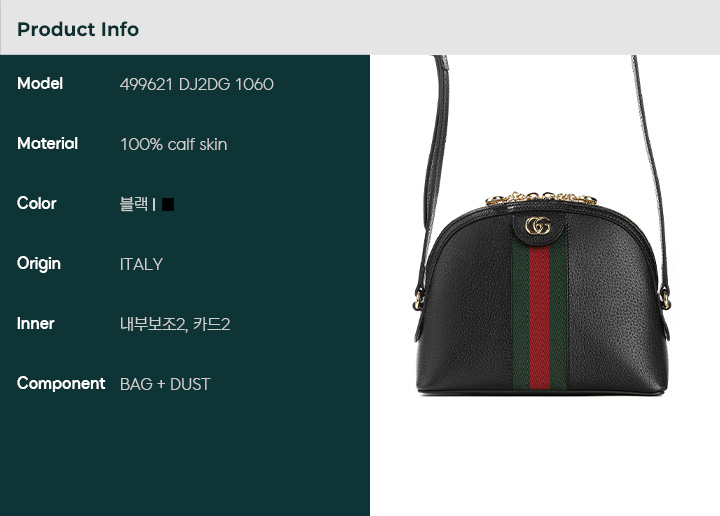The image size is (720, 516).
Task: Click the 100% calf skin text
Action: pos(174,144)
